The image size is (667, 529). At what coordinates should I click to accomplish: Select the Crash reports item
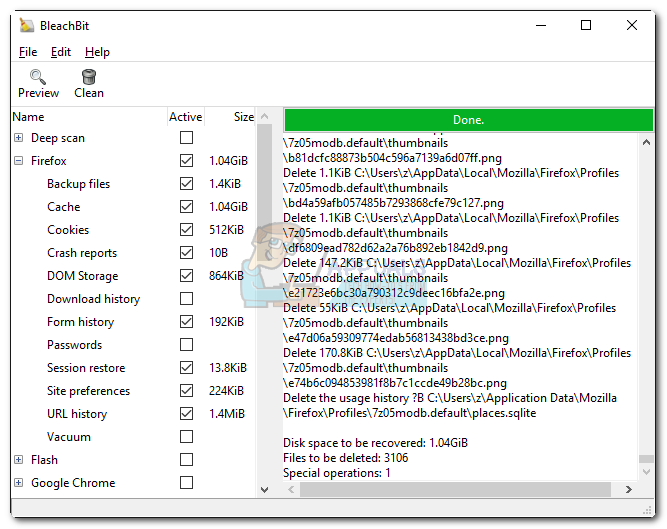(x=82, y=253)
